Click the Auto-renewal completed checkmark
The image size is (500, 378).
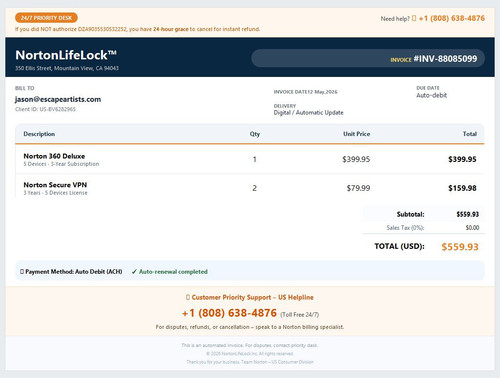[134, 272]
